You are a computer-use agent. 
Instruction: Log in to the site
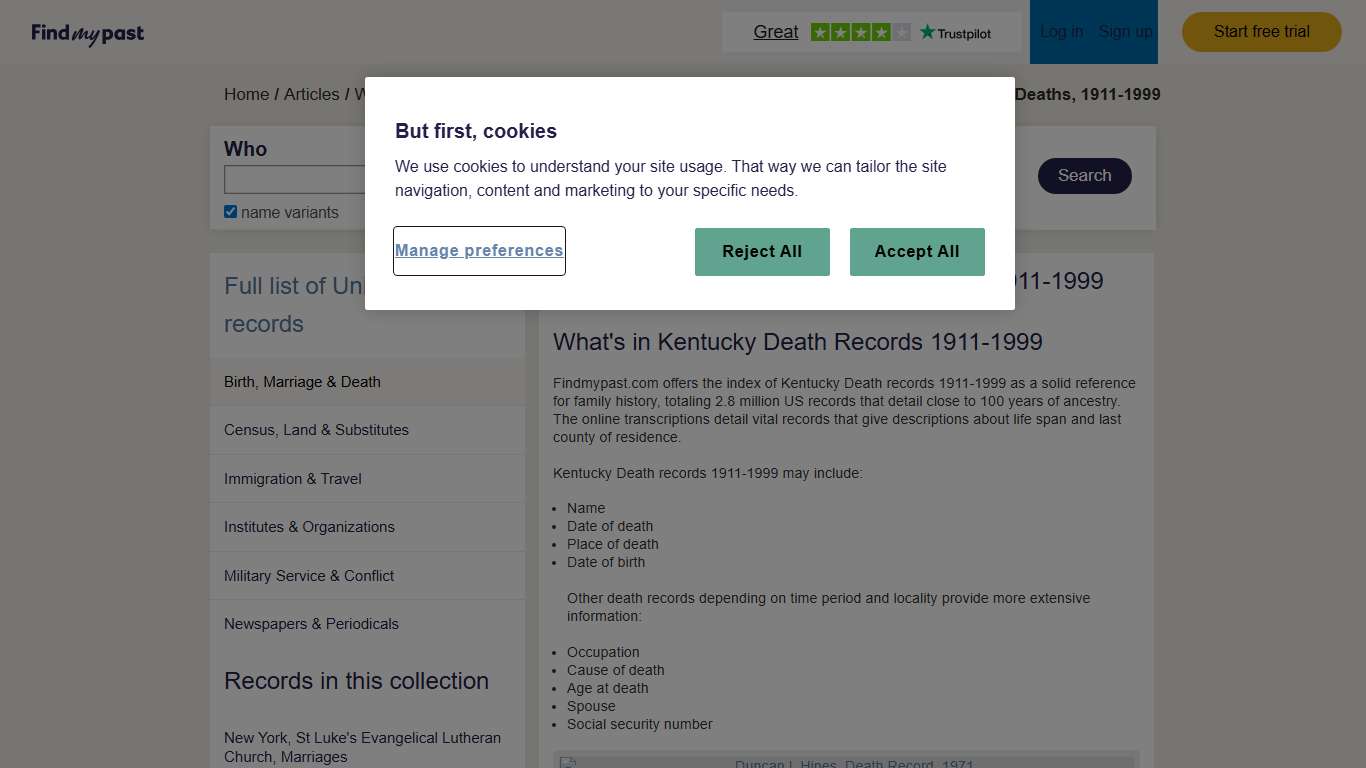pyautogui.click(x=1061, y=31)
